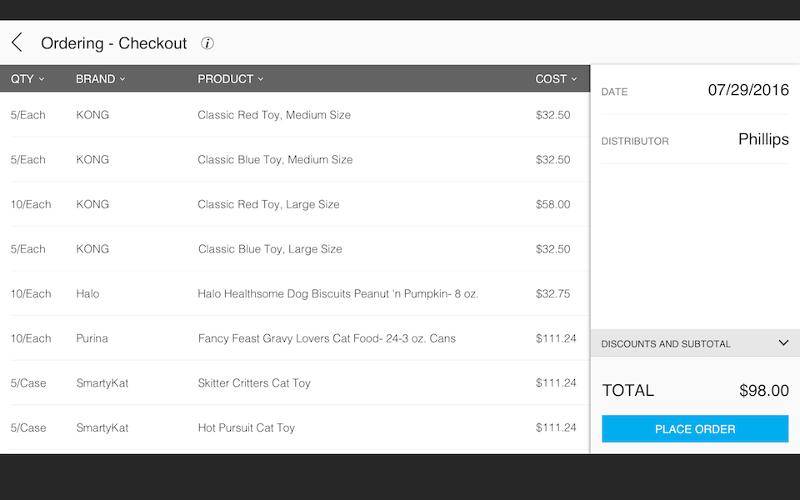
Task: Select the Fancy Feast Gravy Lovers row
Action: click(x=295, y=338)
